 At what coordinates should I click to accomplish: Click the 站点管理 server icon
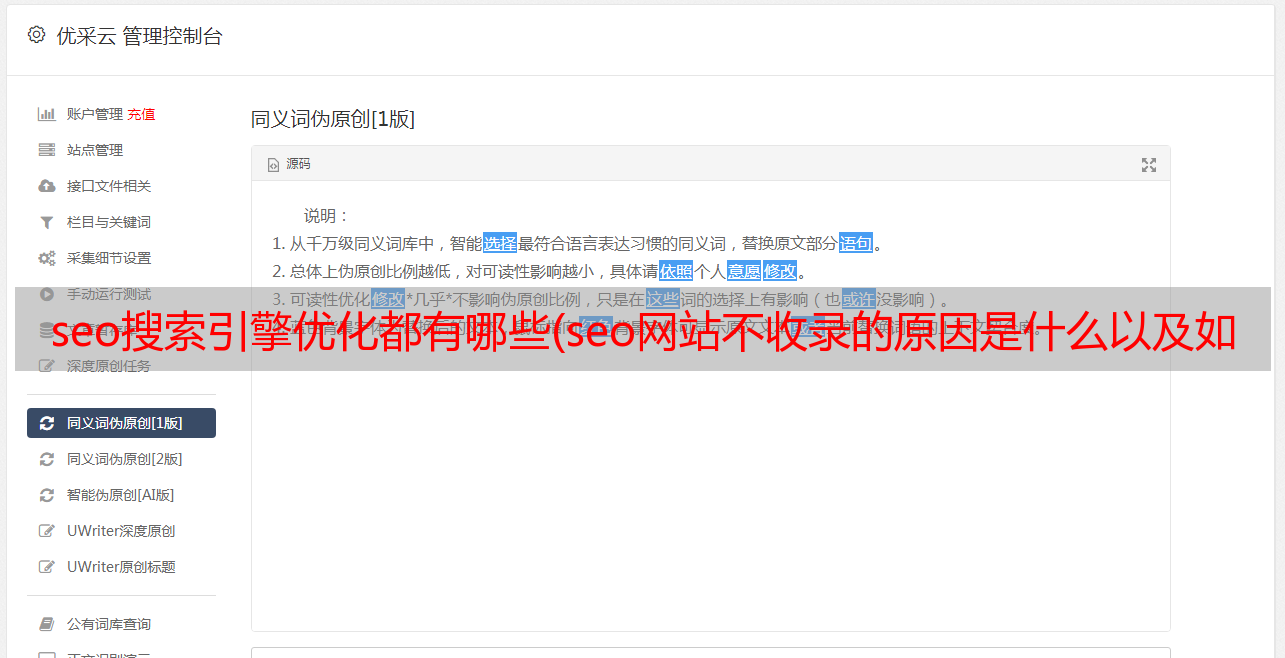click(46, 150)
